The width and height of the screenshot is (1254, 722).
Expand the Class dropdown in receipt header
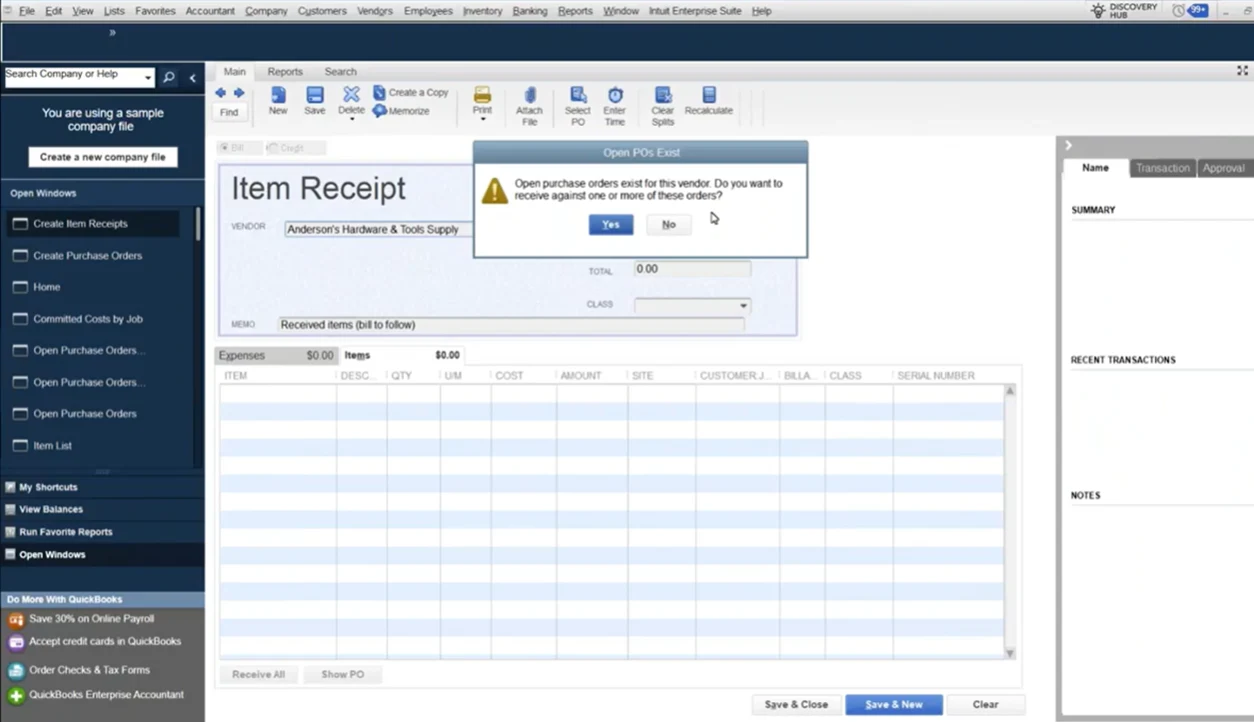coord(743,305)
